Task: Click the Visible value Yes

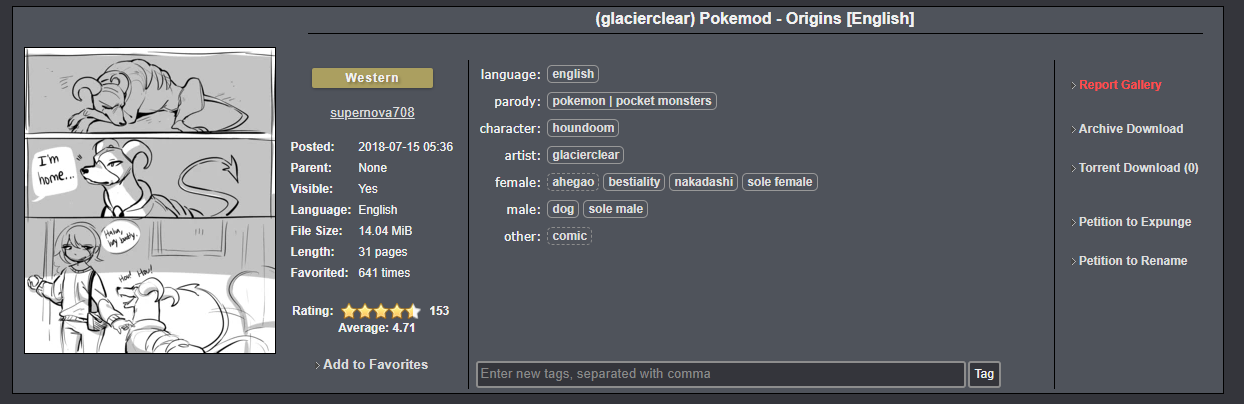Action: point(368,189)
